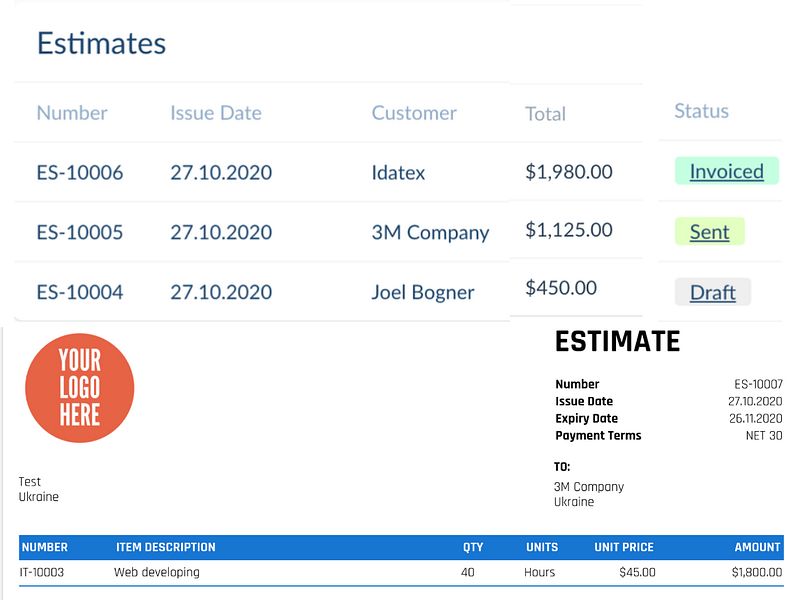Screen dimensions: 795x600
Task: Select estimate number ES-10005
Action: click(80, 232)
